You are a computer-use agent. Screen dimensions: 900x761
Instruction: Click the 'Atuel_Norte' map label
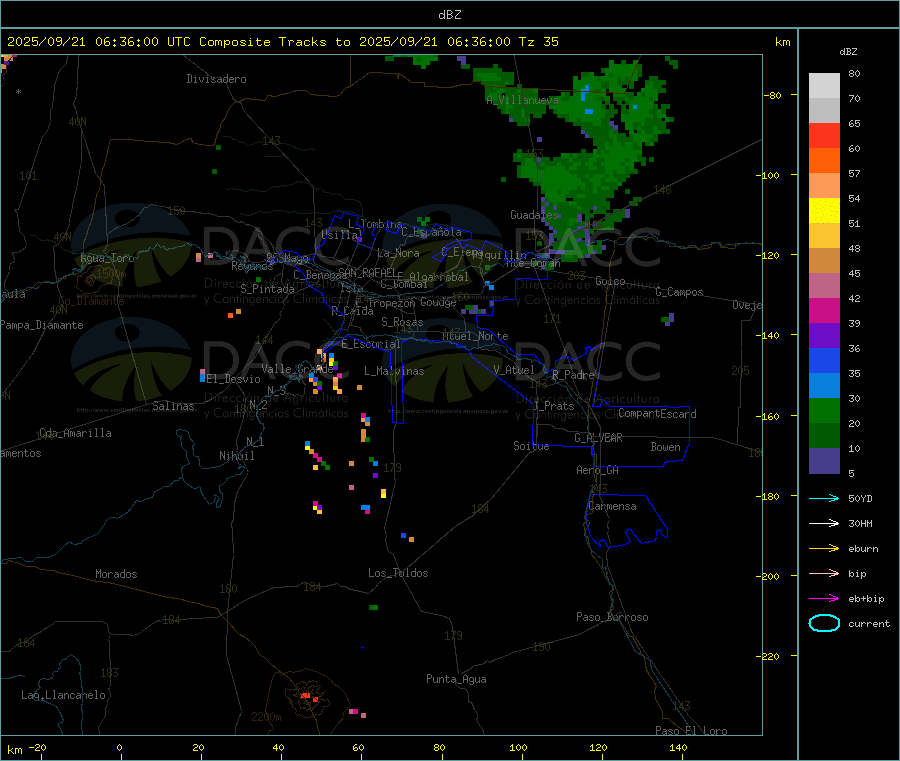[475, 336]
